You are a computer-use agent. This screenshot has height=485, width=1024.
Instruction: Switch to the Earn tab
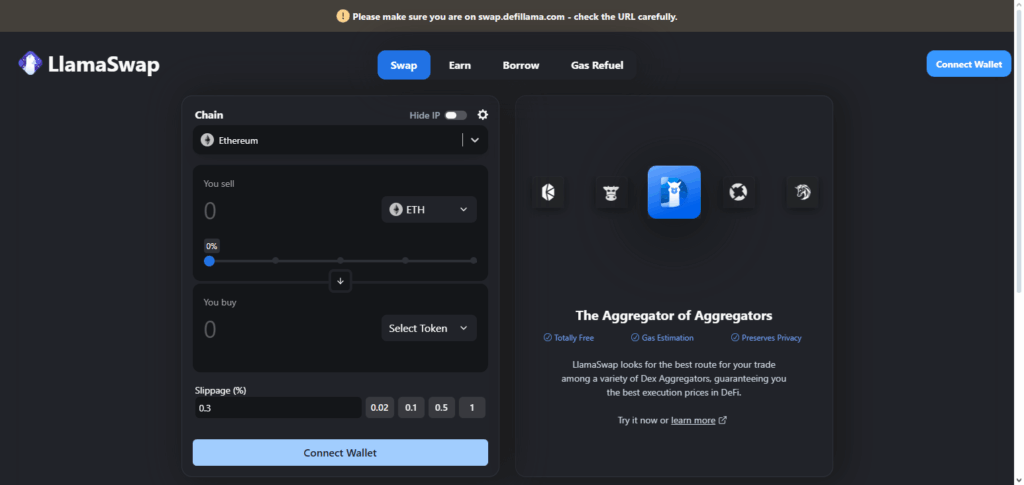[460, 65]
